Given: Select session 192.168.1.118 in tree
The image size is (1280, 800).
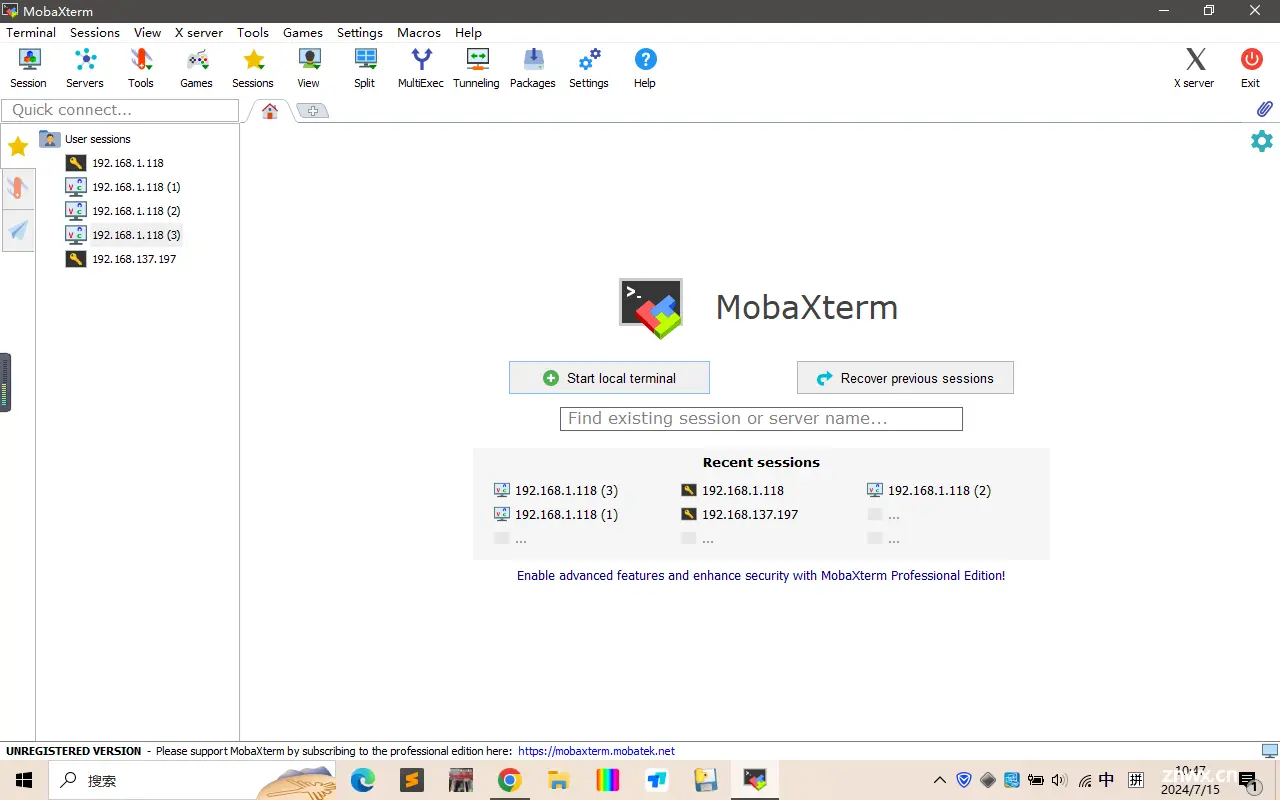Looking at the screenshot, I should tap(115, 163).
